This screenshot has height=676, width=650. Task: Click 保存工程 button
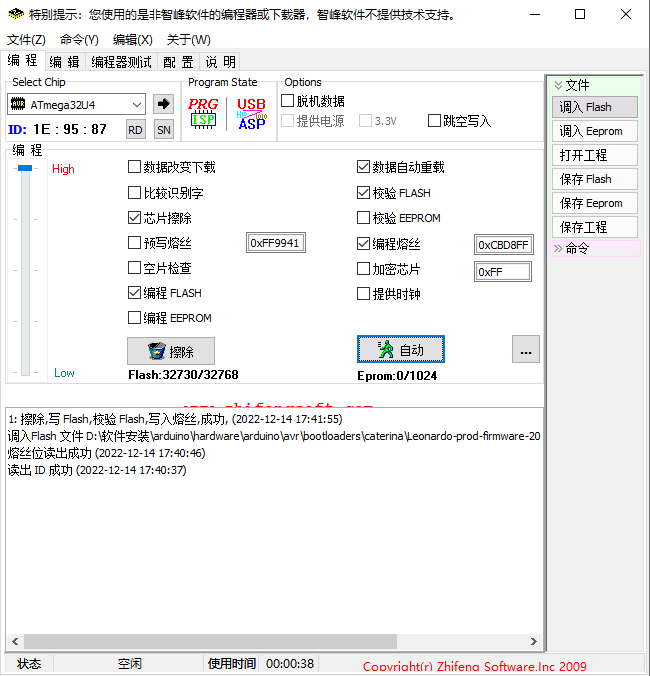(595, 227)
